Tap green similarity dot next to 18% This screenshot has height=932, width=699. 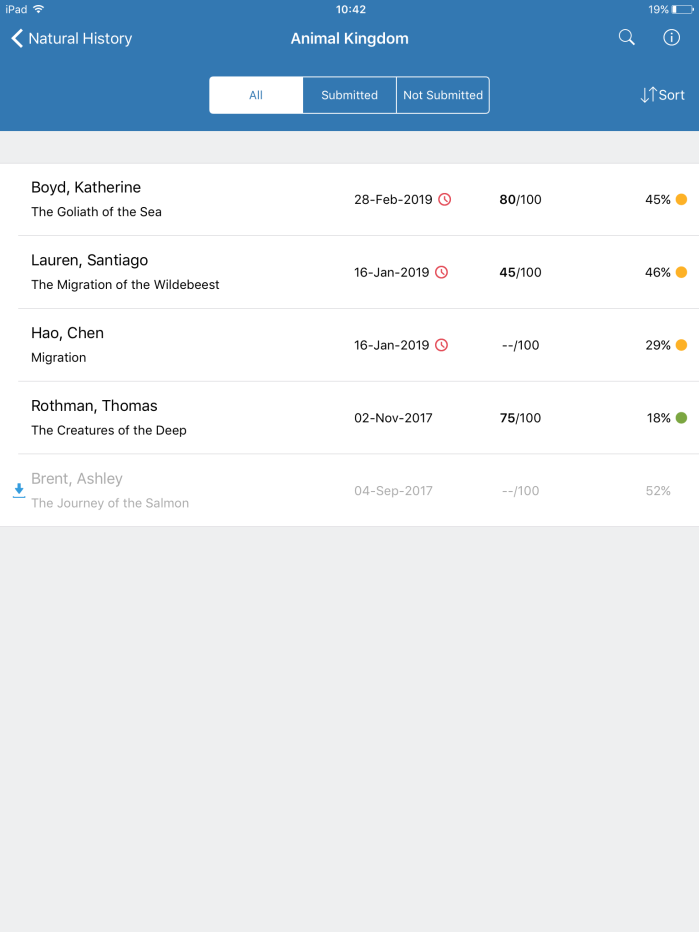(682, 418)
